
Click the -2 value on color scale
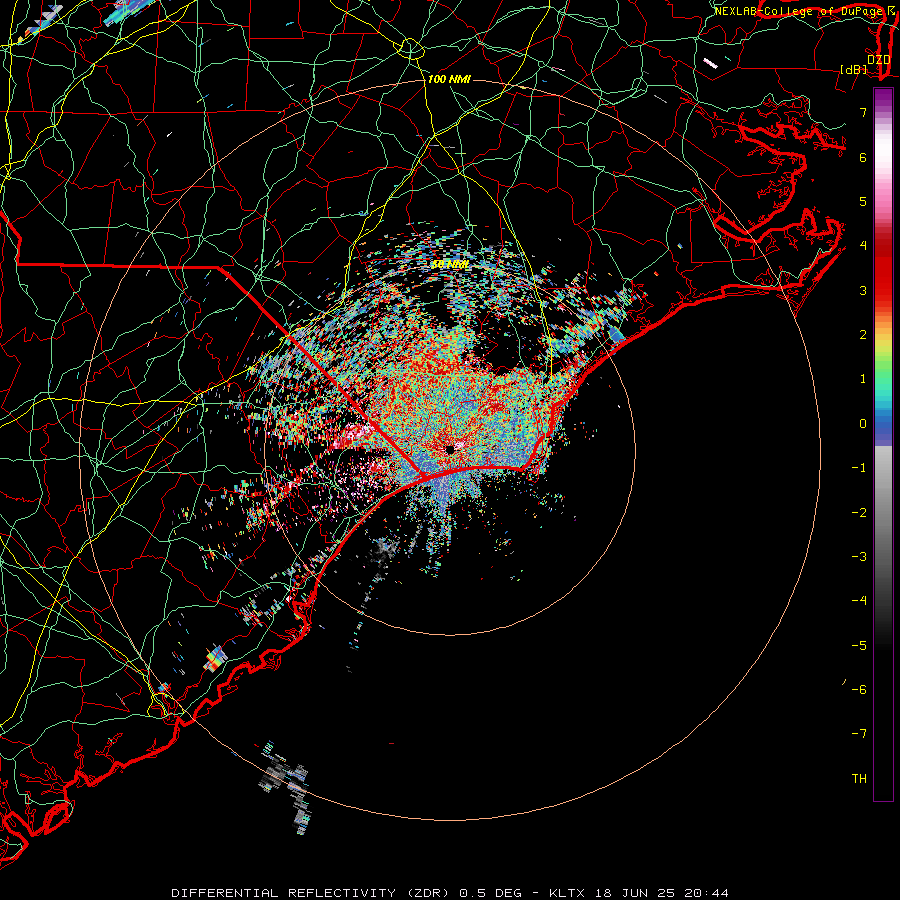[859, 512]
